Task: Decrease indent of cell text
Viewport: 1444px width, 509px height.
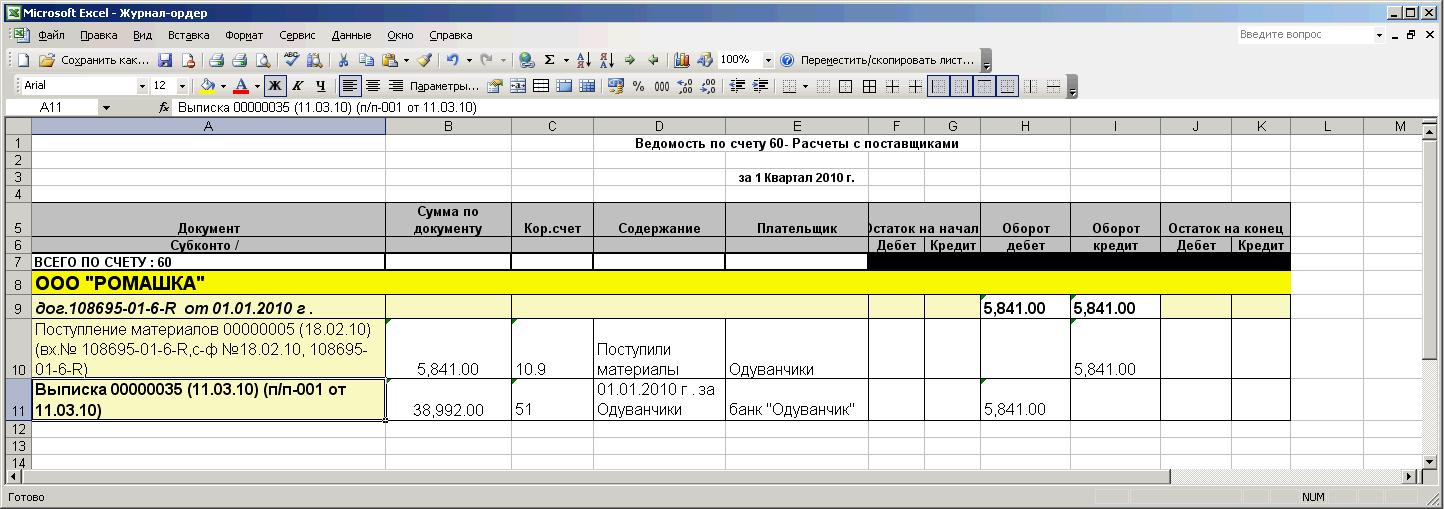Action: pos(737,86)
